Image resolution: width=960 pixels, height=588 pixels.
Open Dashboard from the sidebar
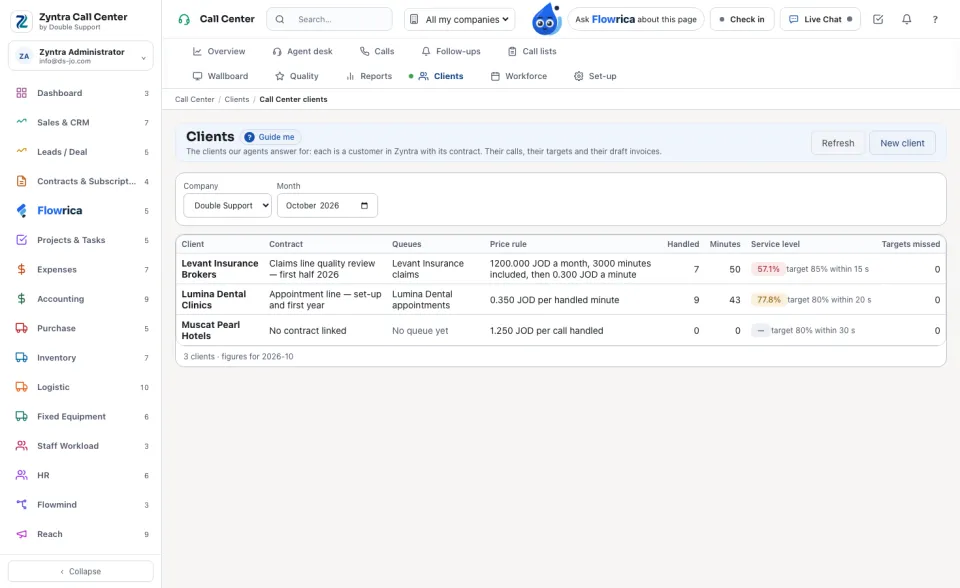[x=81, y=93]
